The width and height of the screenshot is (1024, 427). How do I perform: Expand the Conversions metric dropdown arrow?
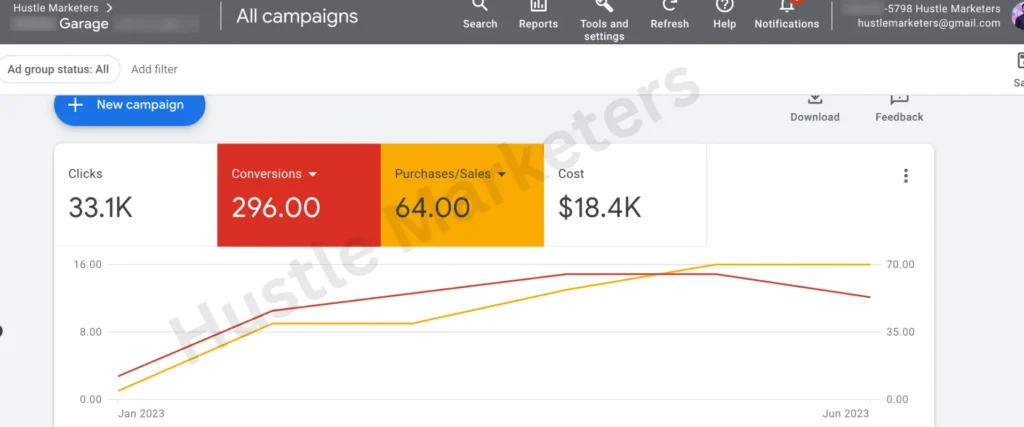click(x=313, y=174)
